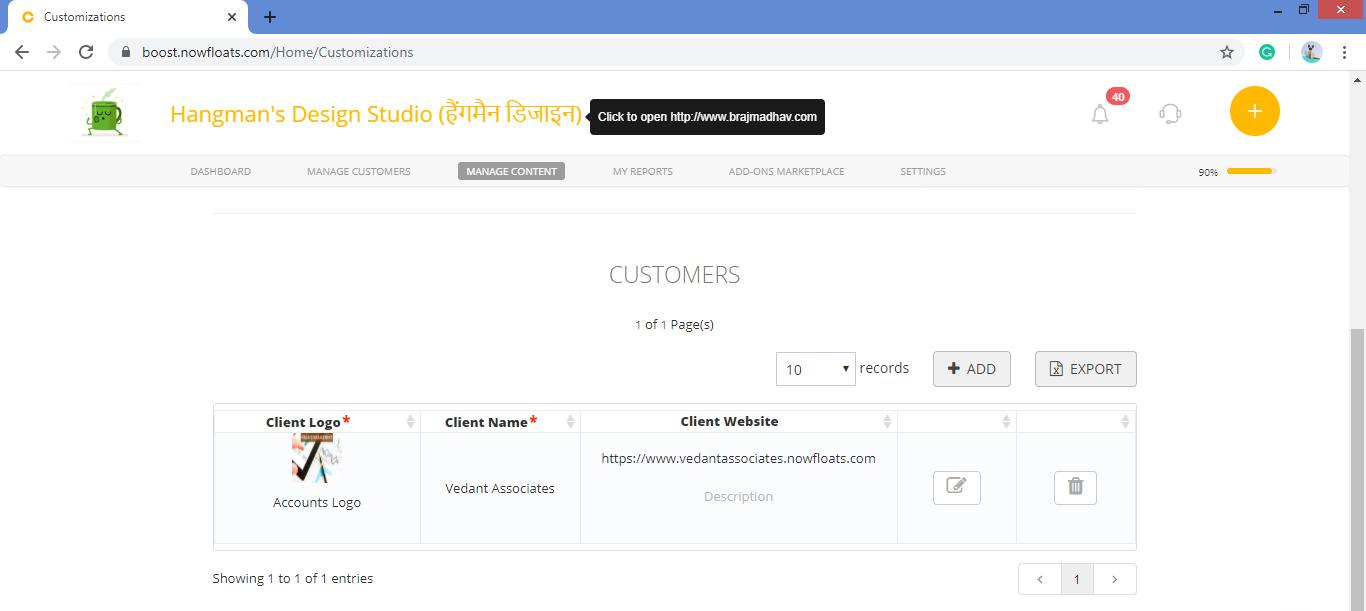1366x611 pixels.
Task: Click the 40 notification badge
Action: click(1118, 97)
